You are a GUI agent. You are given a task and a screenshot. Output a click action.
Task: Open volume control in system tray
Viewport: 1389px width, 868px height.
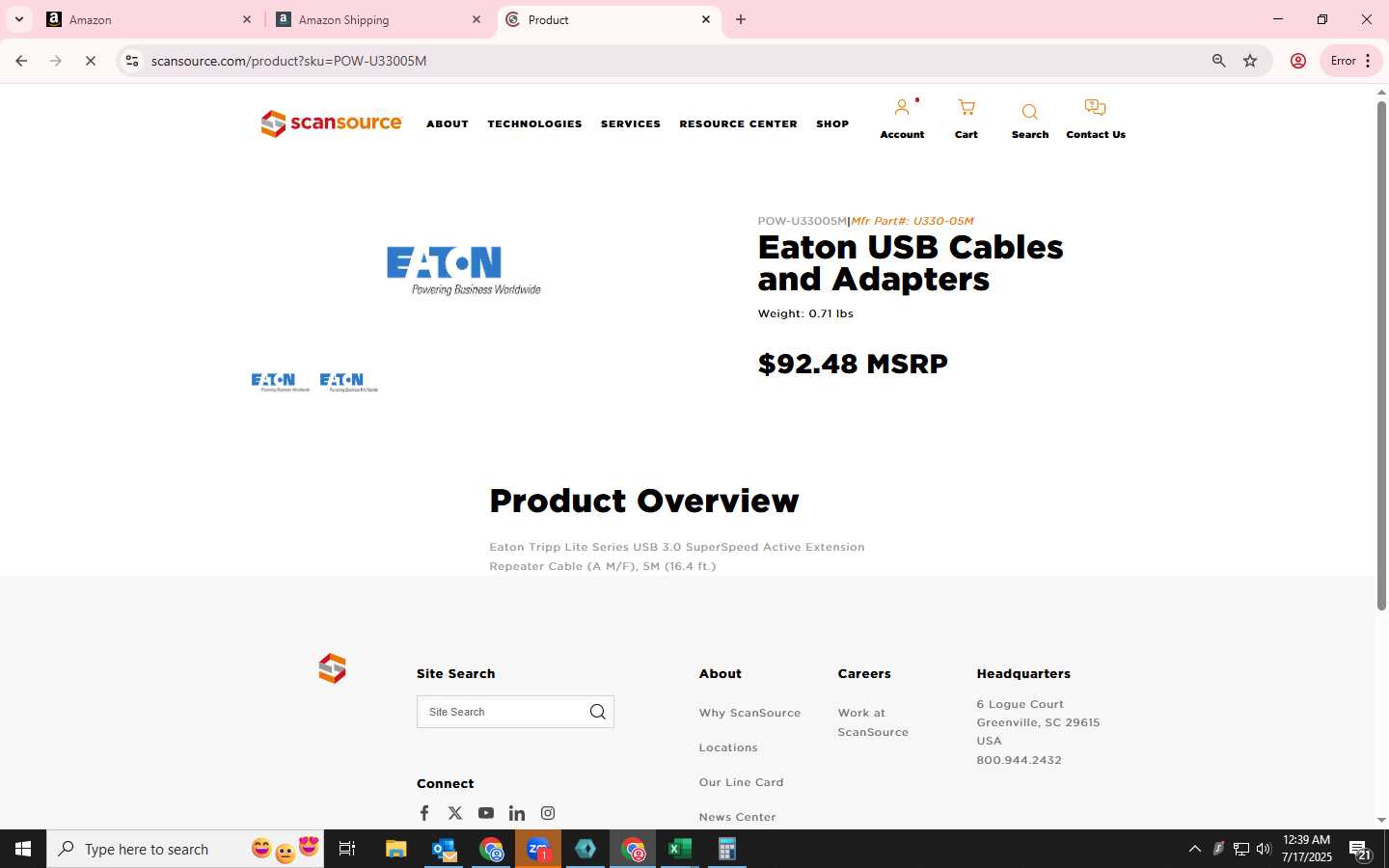[1264, 849]
